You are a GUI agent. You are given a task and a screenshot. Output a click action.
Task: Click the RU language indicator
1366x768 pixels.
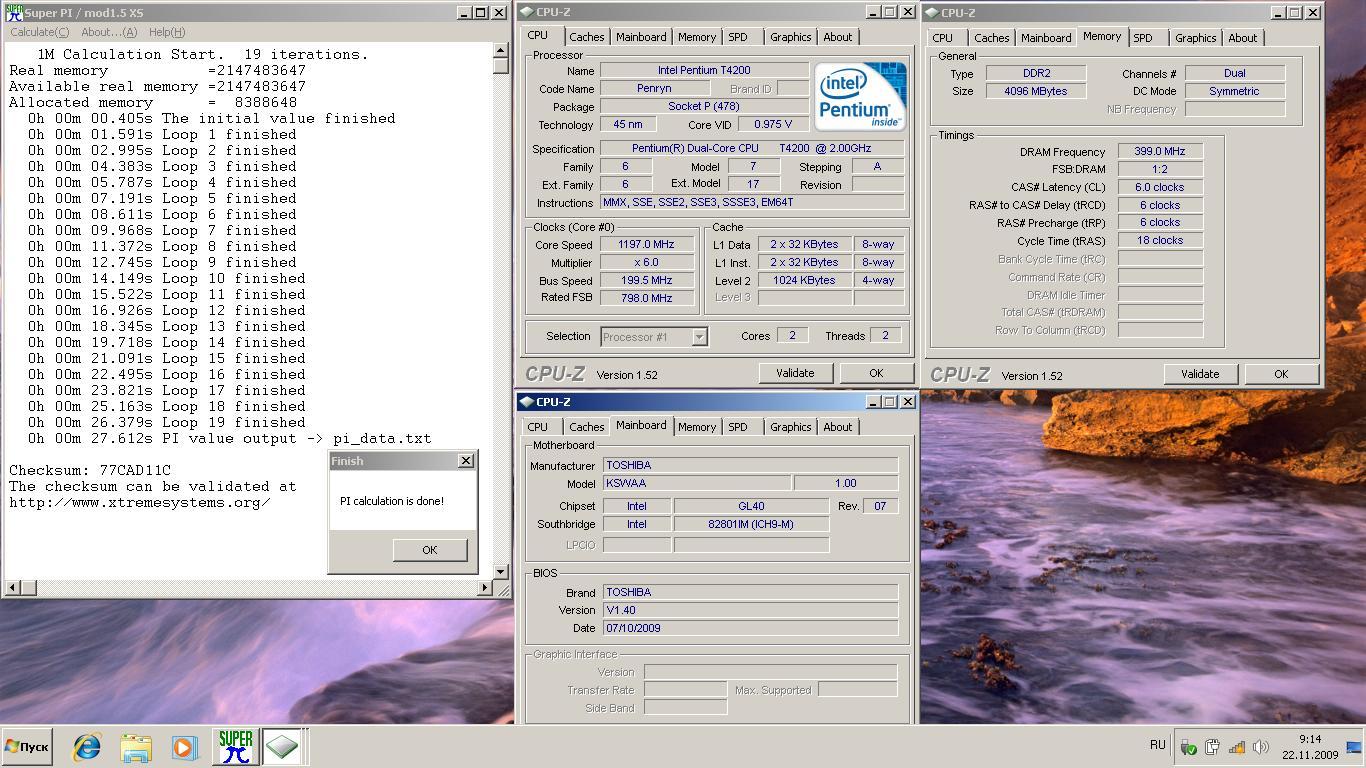pos(1157,745)
